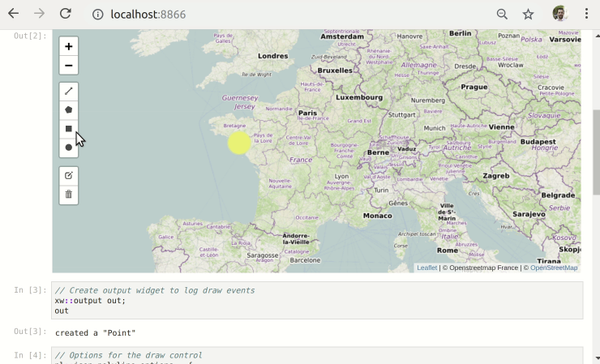This screenshot has width=600, height=364.
Task: Select the draw polygon tool
Action: [x=68, y=110]
